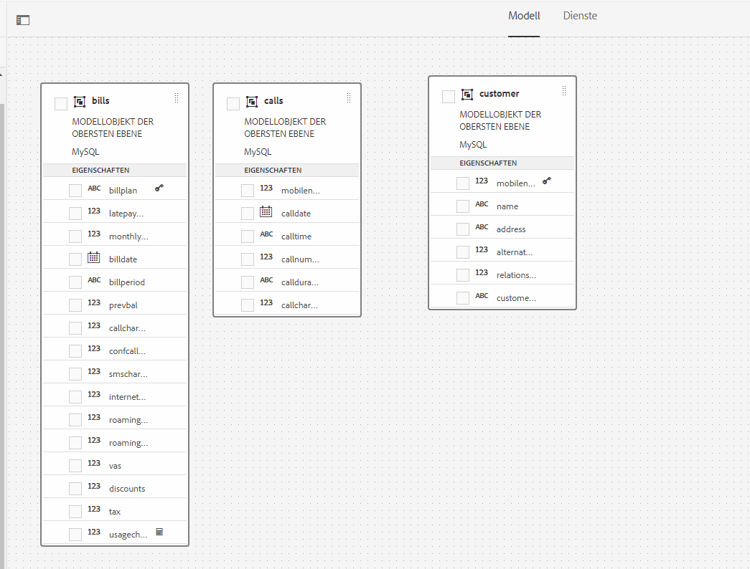Click the ABC type icon for billperiod
The height and width of the screenshot is (569, 750).
click(x=94, y=280)
